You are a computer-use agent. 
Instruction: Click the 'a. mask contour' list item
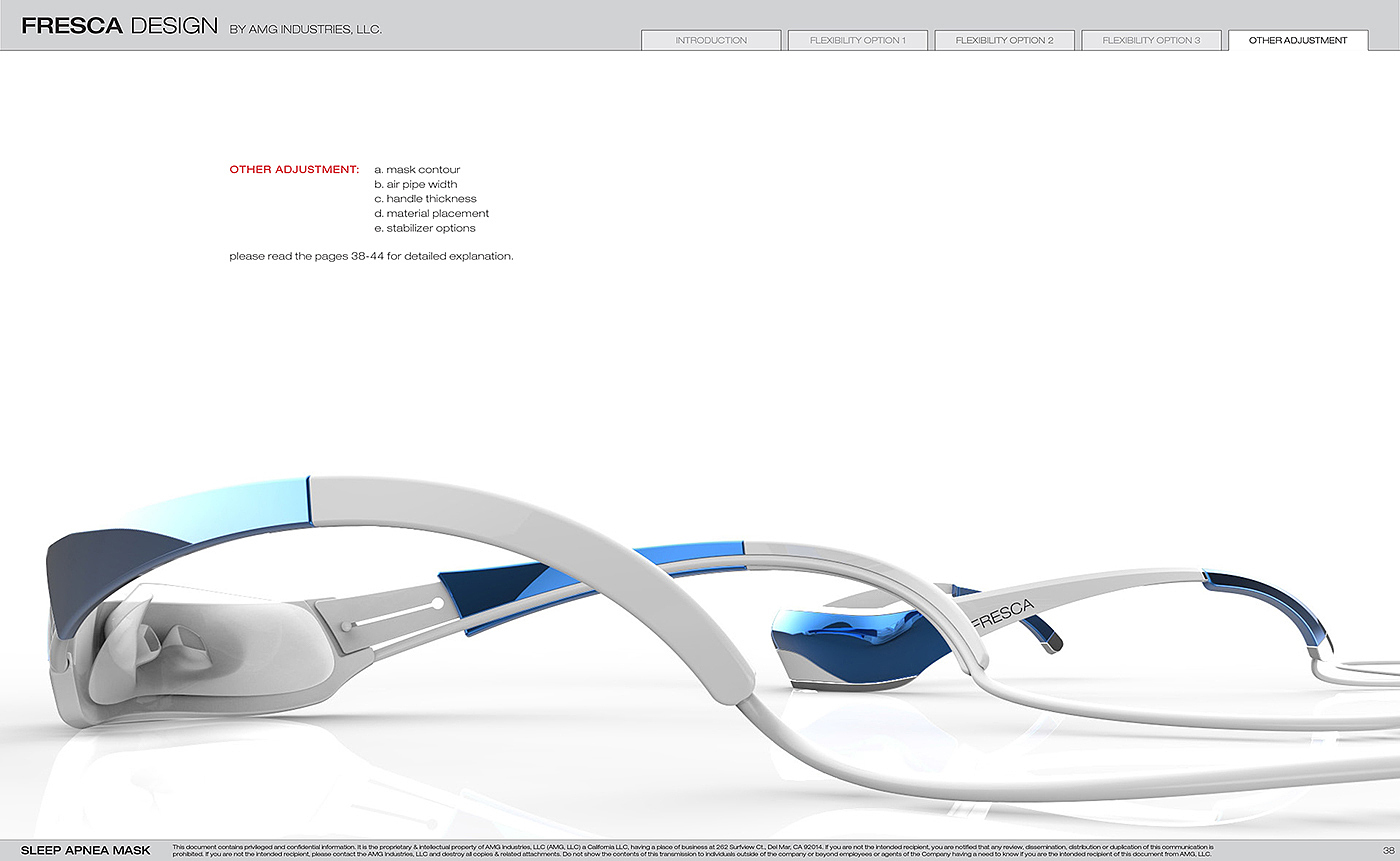[417, 170]
